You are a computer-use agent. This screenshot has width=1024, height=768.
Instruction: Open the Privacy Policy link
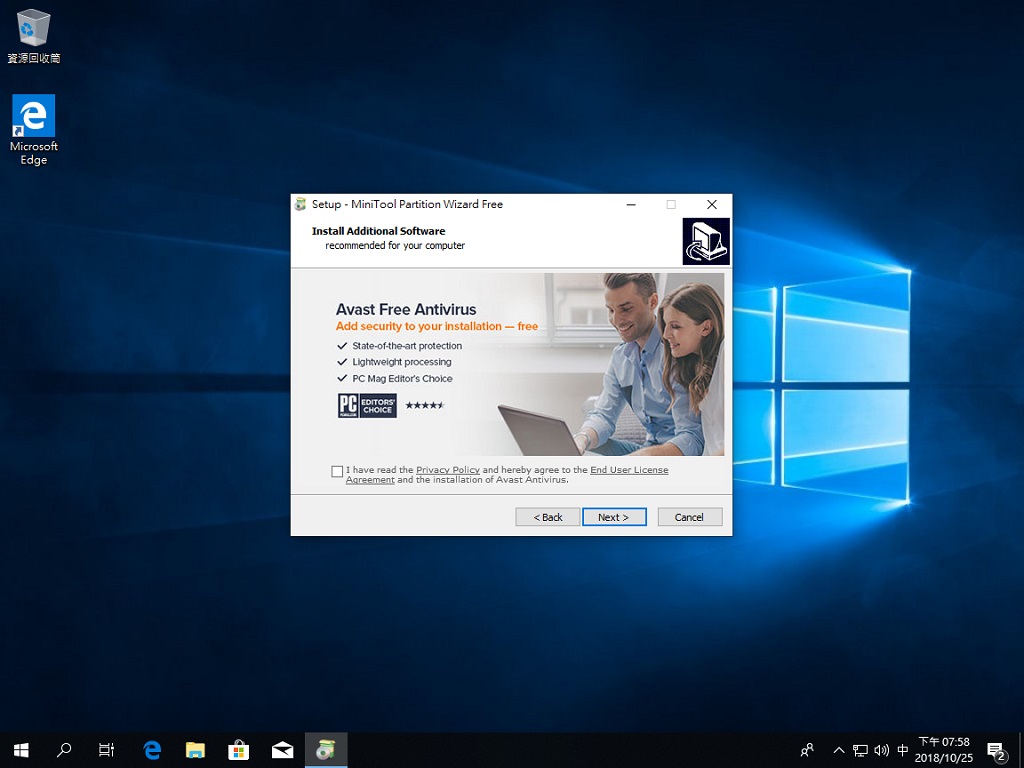click(447, 470)
